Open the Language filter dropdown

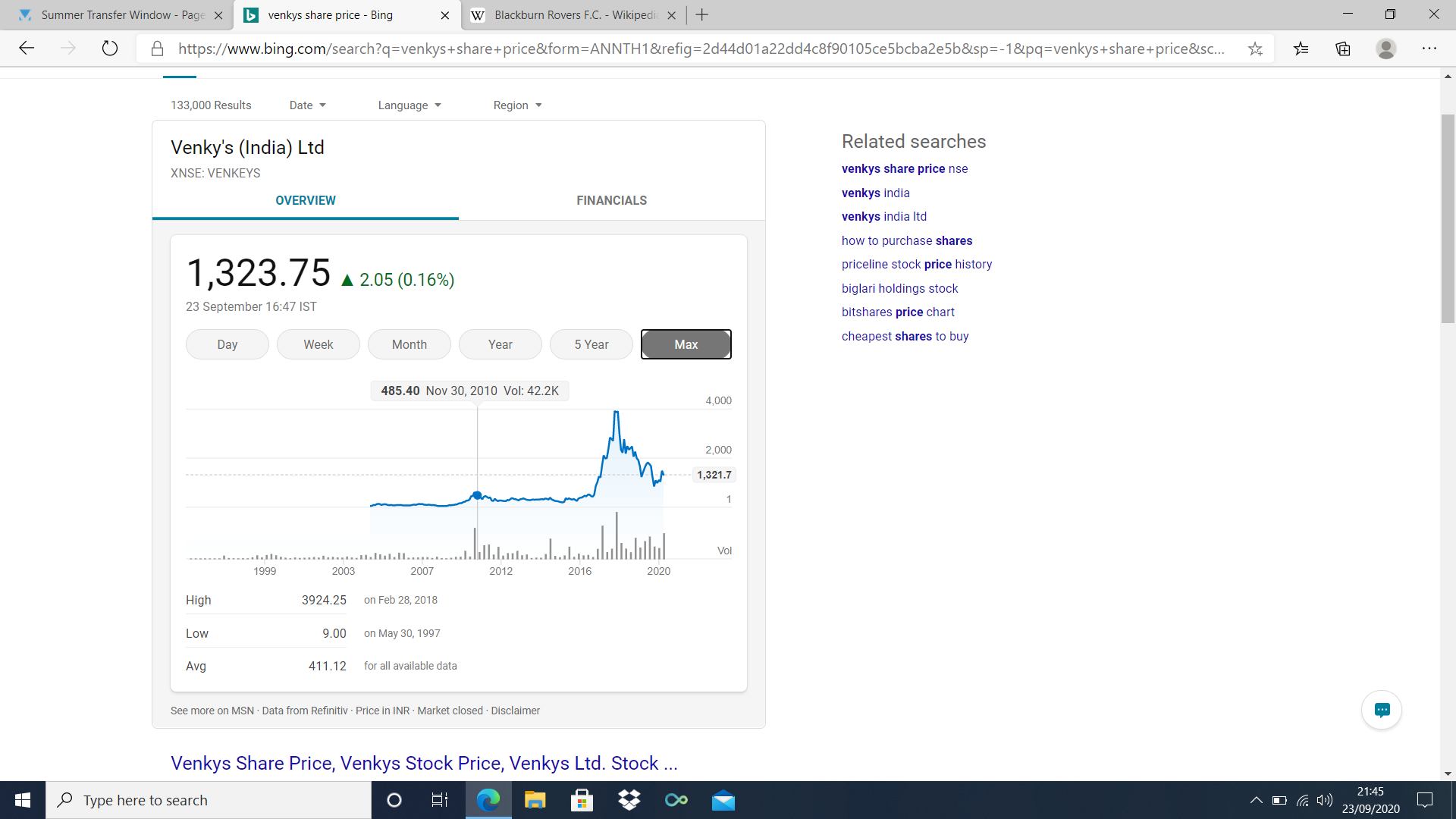(409, 105)
